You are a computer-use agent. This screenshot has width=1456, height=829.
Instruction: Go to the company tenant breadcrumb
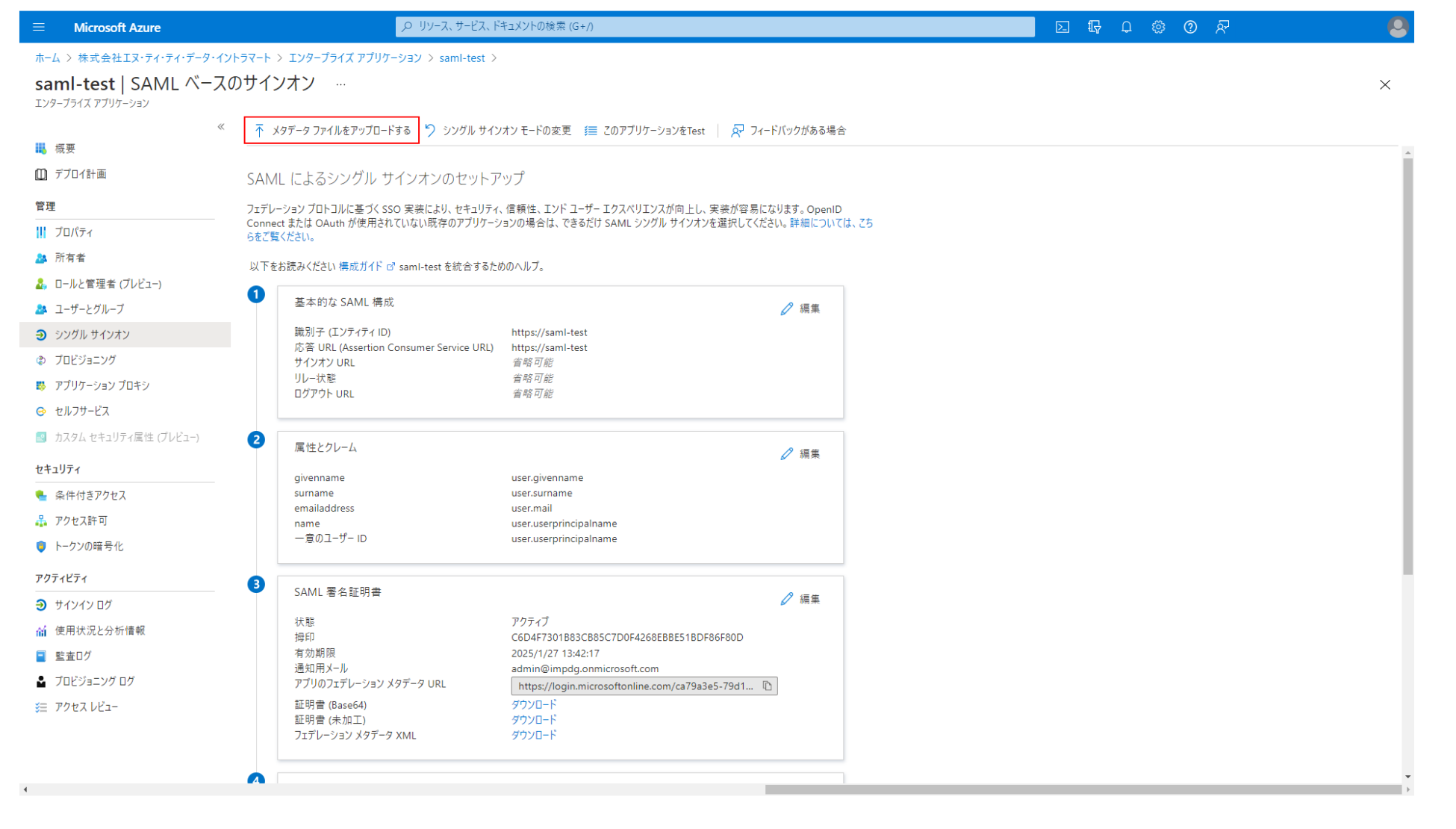point(174,58)
